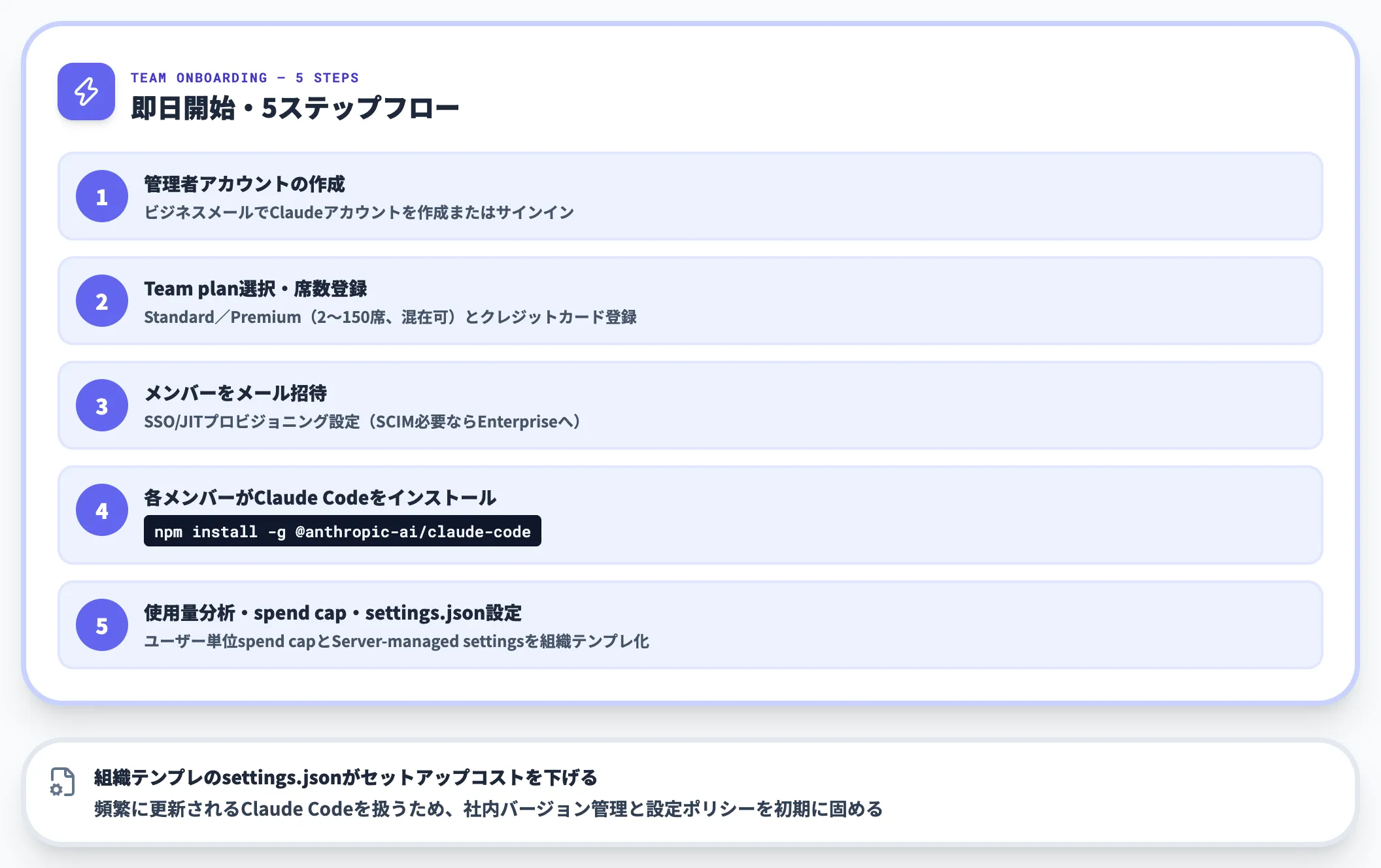
Task: Click the title "使用量分析・spend cap・settings.json設定"
Action: coord(333,612)
